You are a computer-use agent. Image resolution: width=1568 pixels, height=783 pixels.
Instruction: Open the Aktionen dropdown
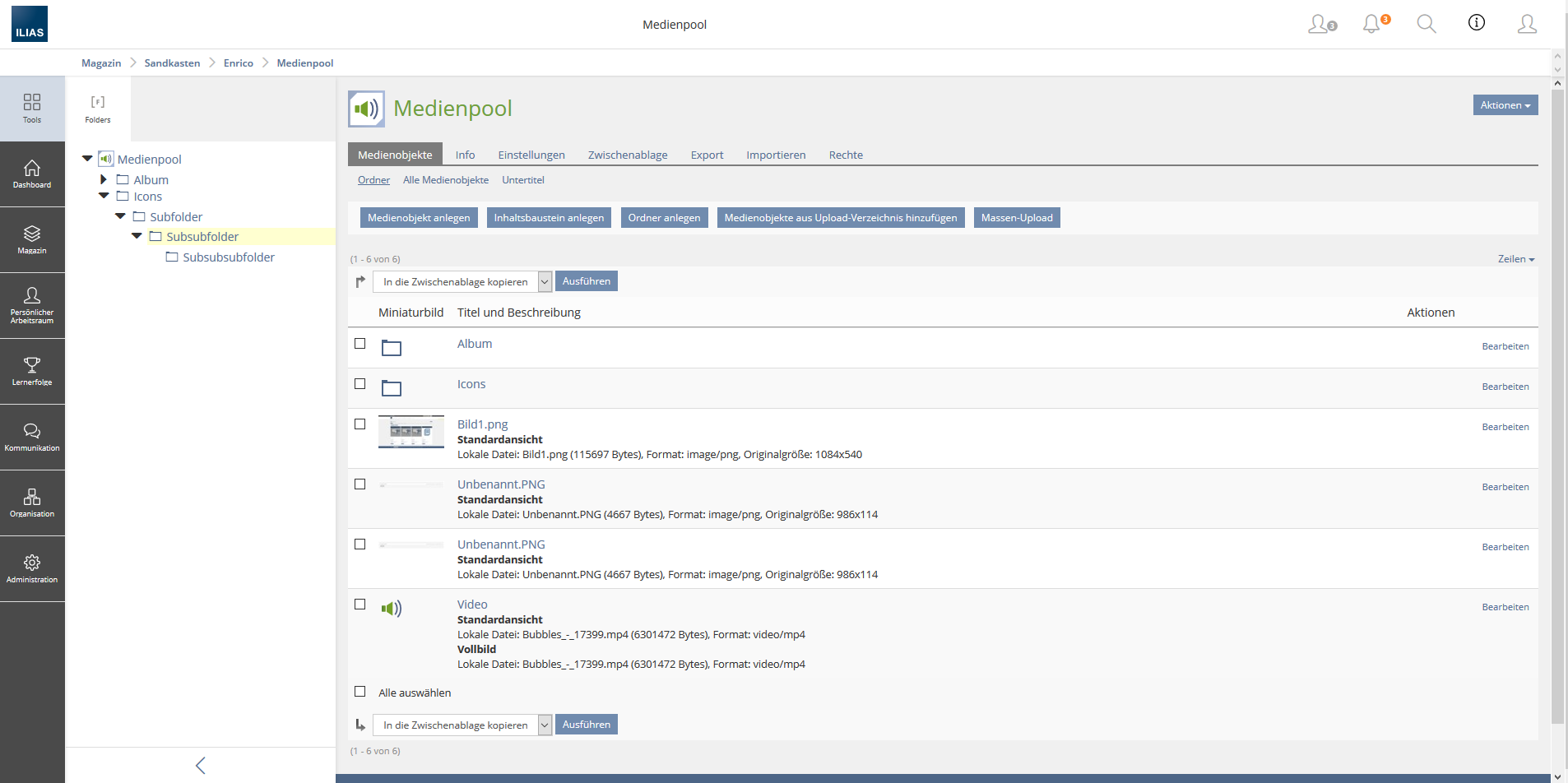point(1505,105)
